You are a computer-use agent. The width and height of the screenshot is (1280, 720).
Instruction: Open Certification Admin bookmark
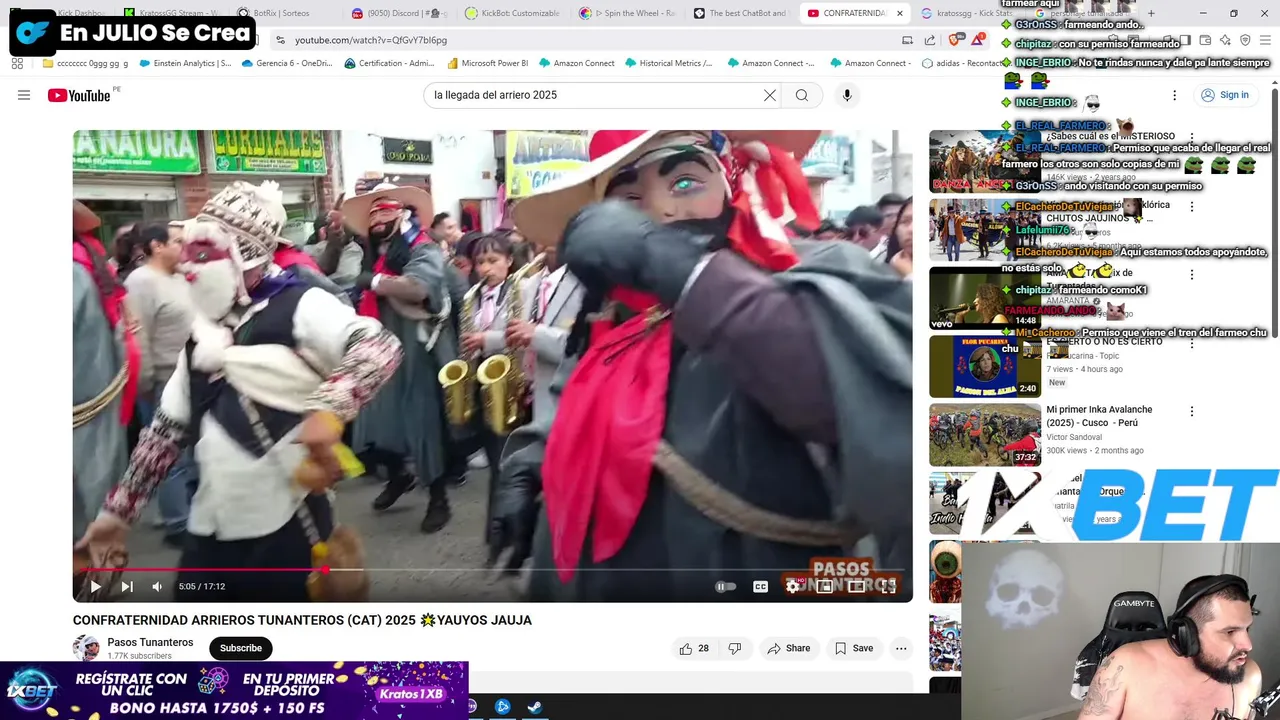point(389,63)
